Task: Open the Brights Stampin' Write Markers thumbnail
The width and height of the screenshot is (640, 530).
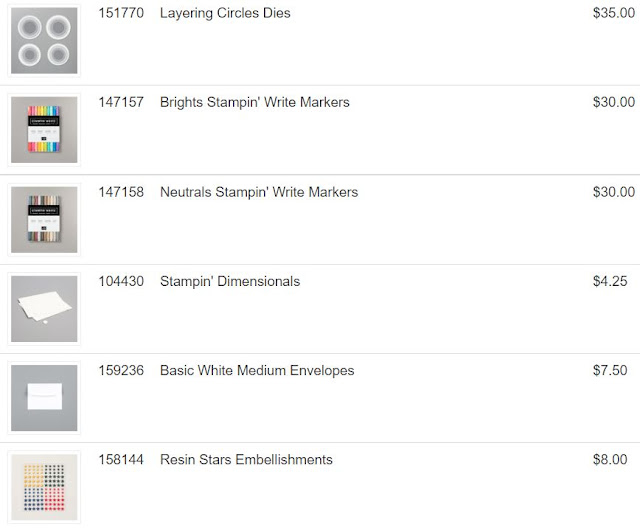Action: pyautogui.click(x=44, y=130)
